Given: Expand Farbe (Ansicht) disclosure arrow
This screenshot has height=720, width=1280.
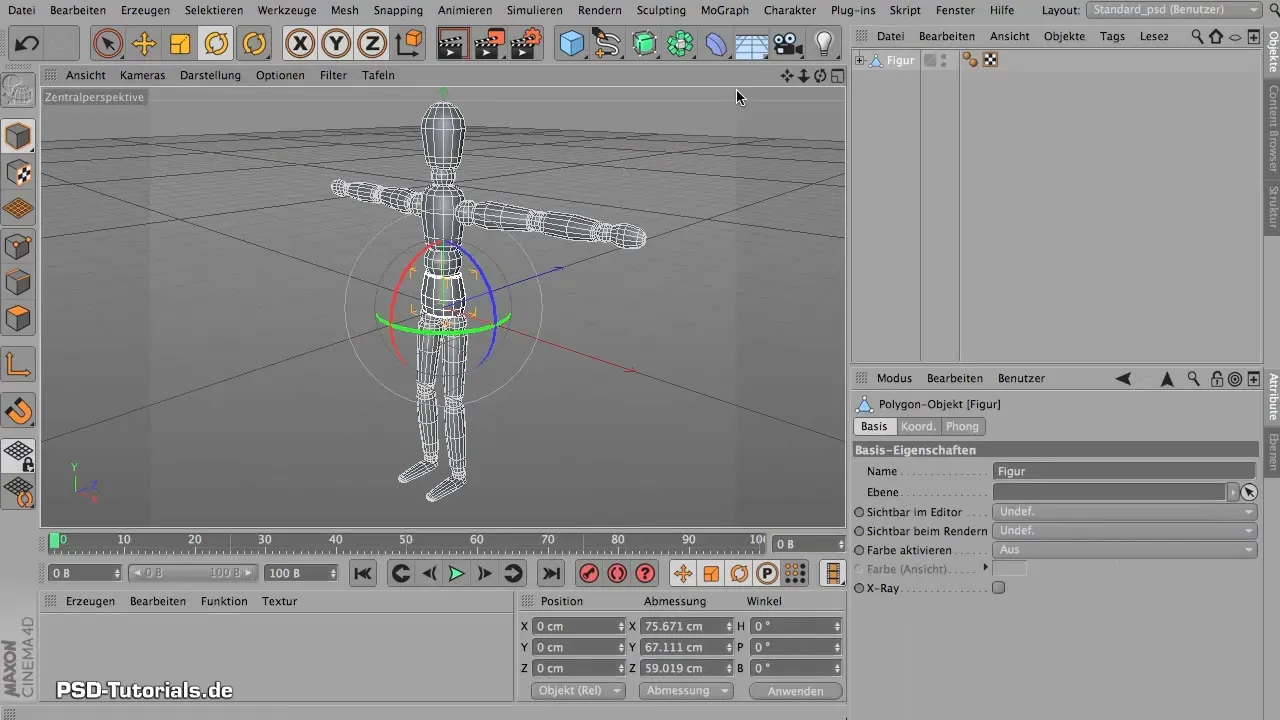Looking at the screenshot, I should pos(985,568).
